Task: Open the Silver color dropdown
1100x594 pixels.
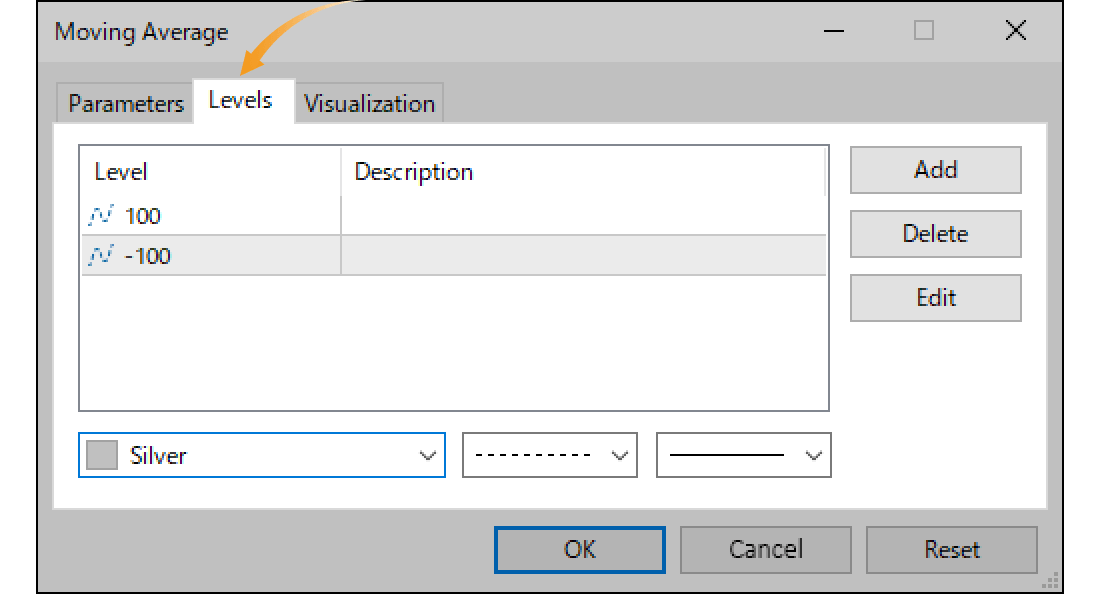Action: click(x=262, y=455)
